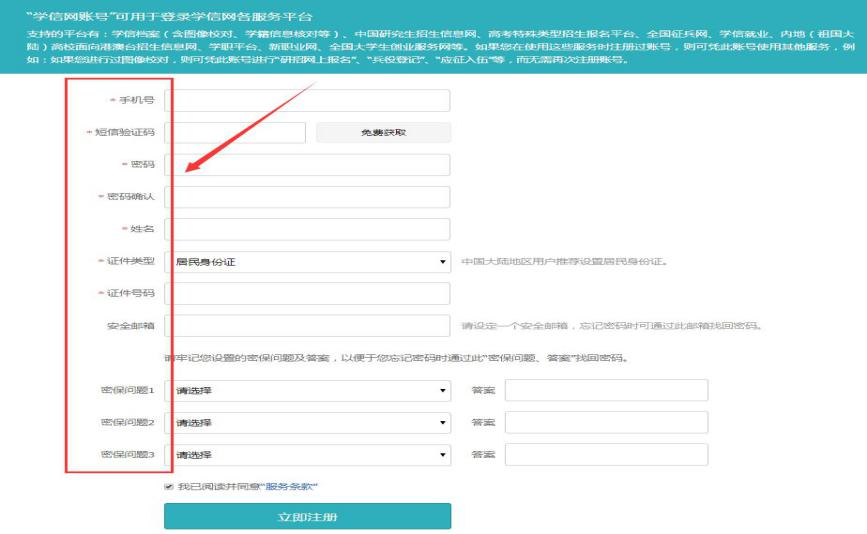Click the answer field for 密保问题2

tap(606, 423)
